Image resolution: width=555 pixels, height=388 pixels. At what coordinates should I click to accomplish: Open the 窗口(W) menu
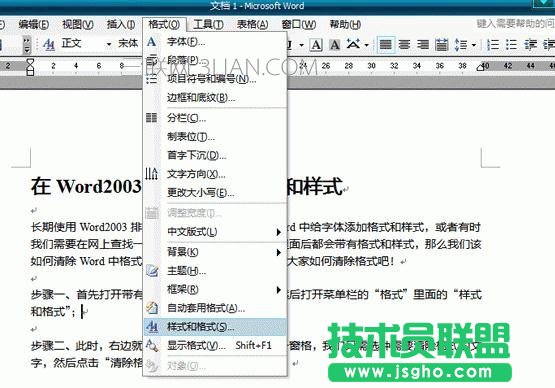(x=299, y=24)
